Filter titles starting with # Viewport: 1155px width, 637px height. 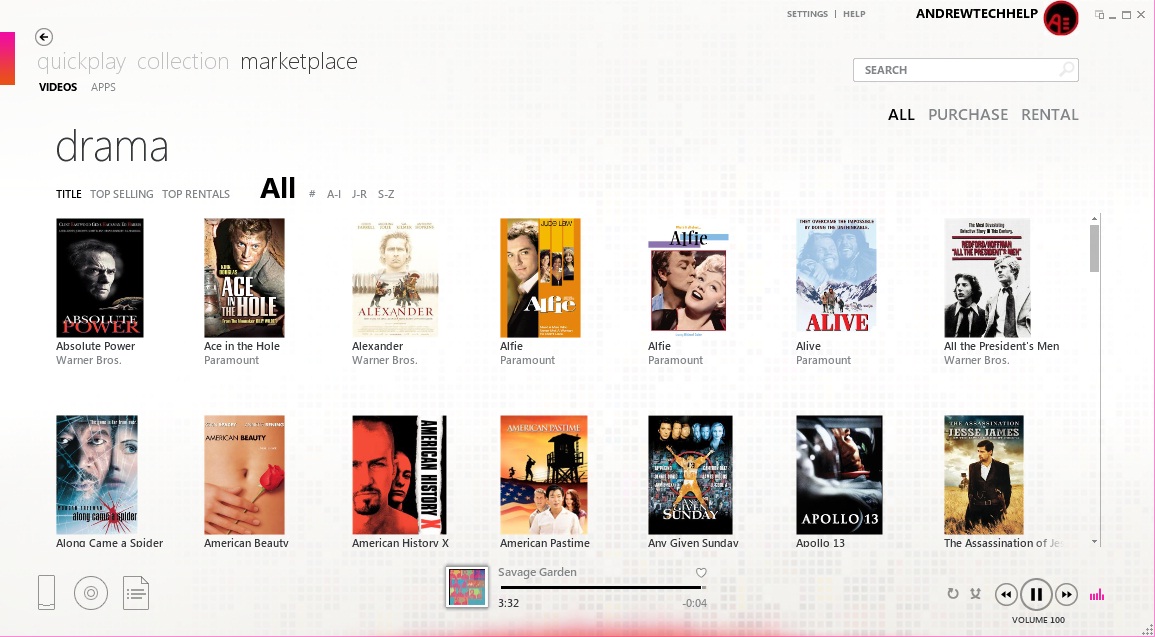pos(312,194)
